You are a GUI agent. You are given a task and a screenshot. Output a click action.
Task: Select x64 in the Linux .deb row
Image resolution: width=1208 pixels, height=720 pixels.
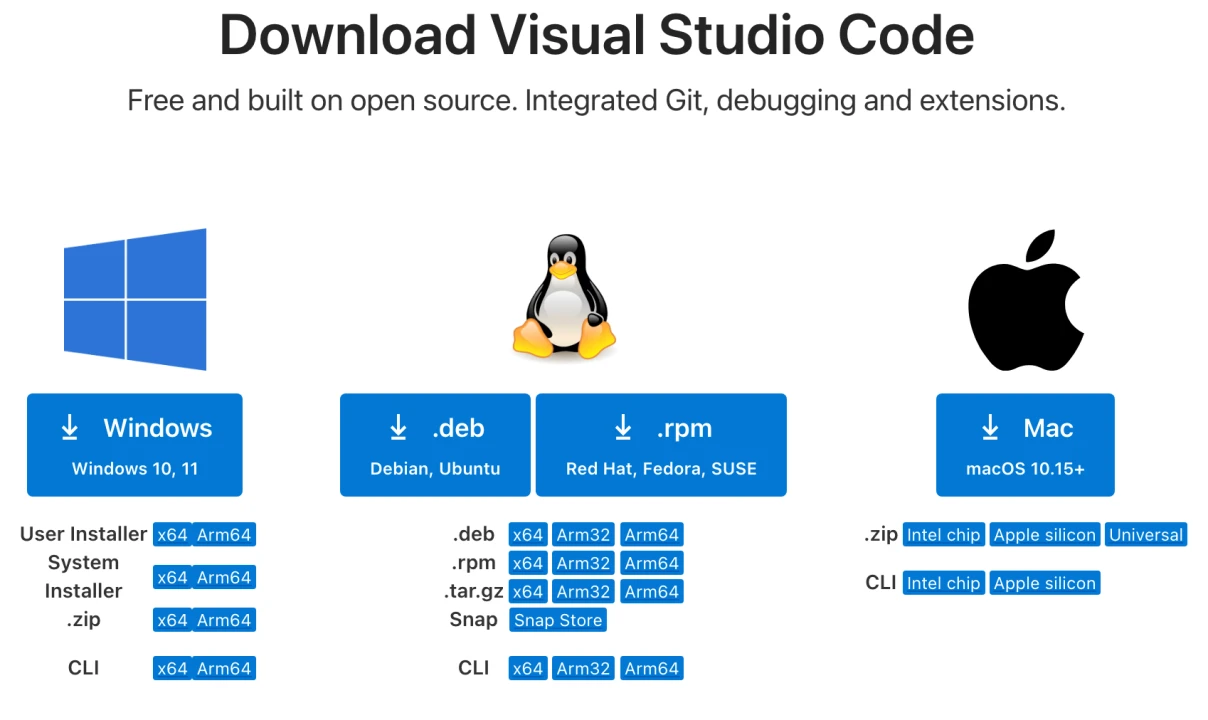coord(528,535)
